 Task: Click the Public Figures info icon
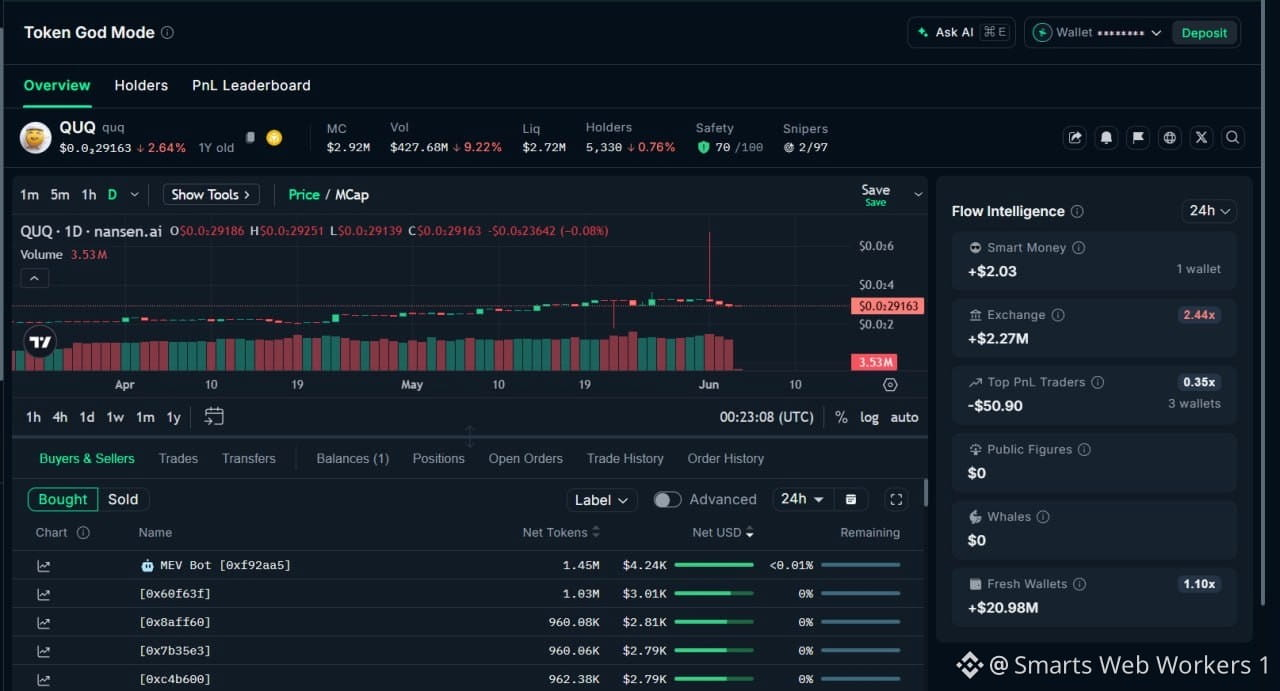[x=1084, y=449]
